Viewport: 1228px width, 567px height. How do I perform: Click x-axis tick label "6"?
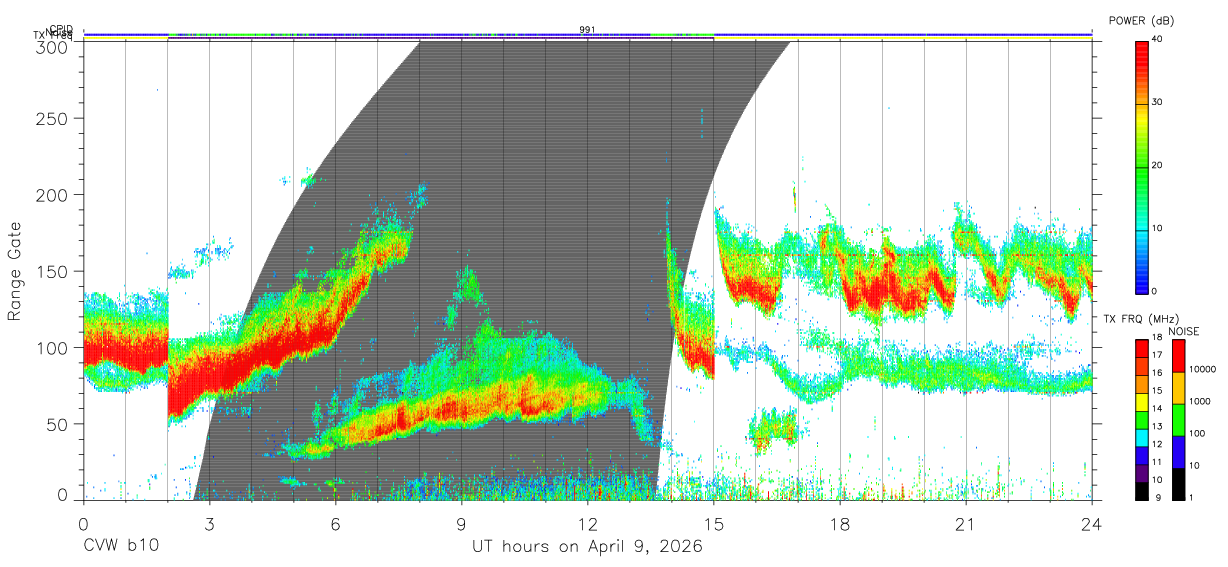coord(335,523)
